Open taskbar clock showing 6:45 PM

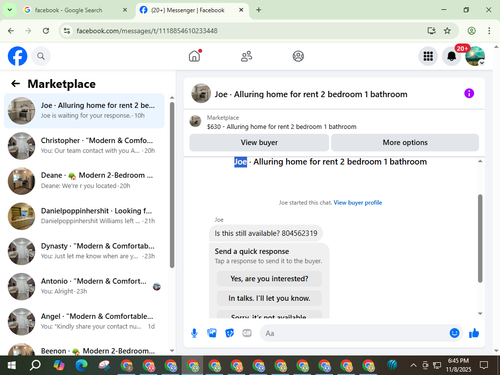click(458, 365)
